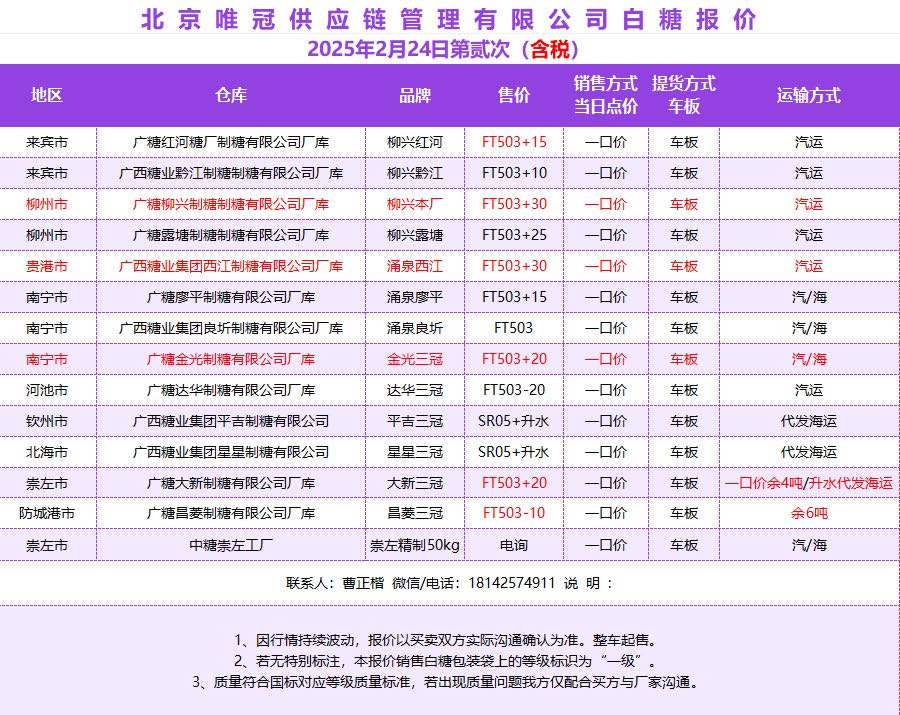This screenshot has width=900, height=715.
Task: Click the 钦州市 region cell
Action: coord(47,421)
